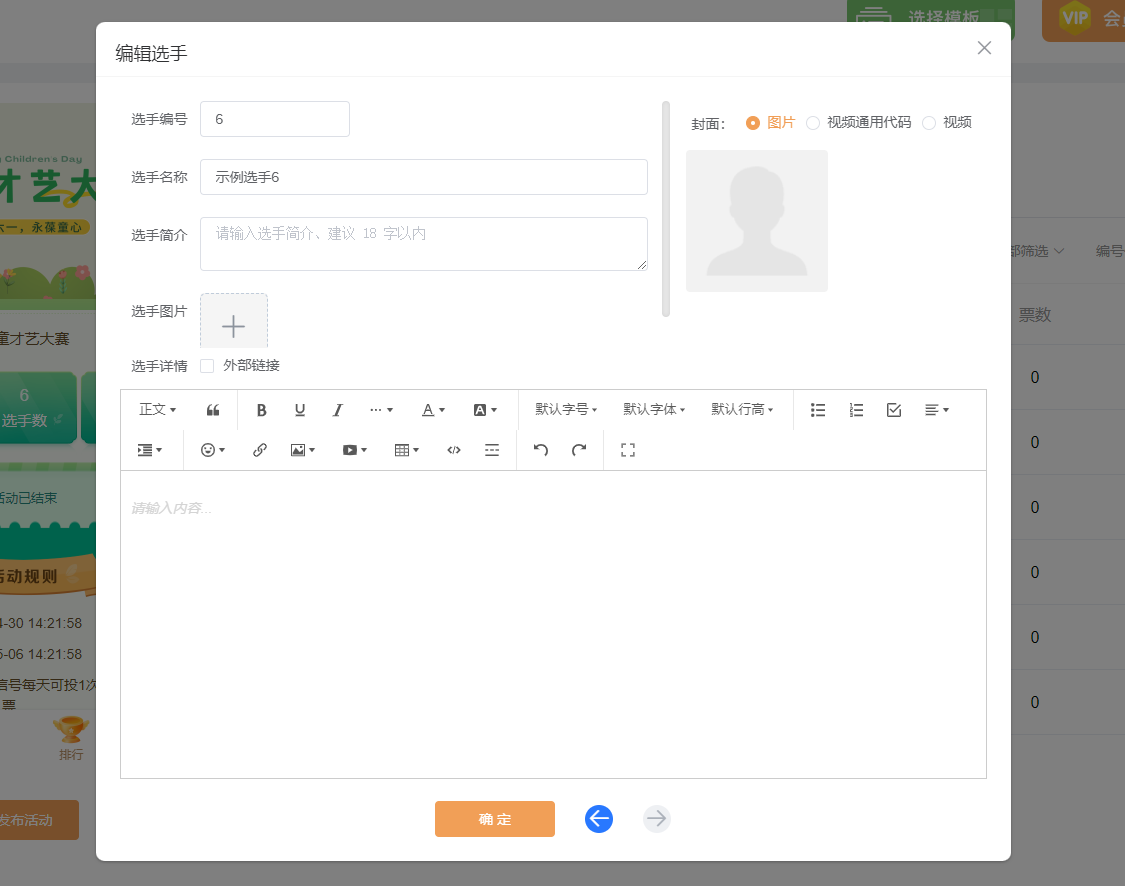Click the undo arrow in the editor

tap(541, 450)
